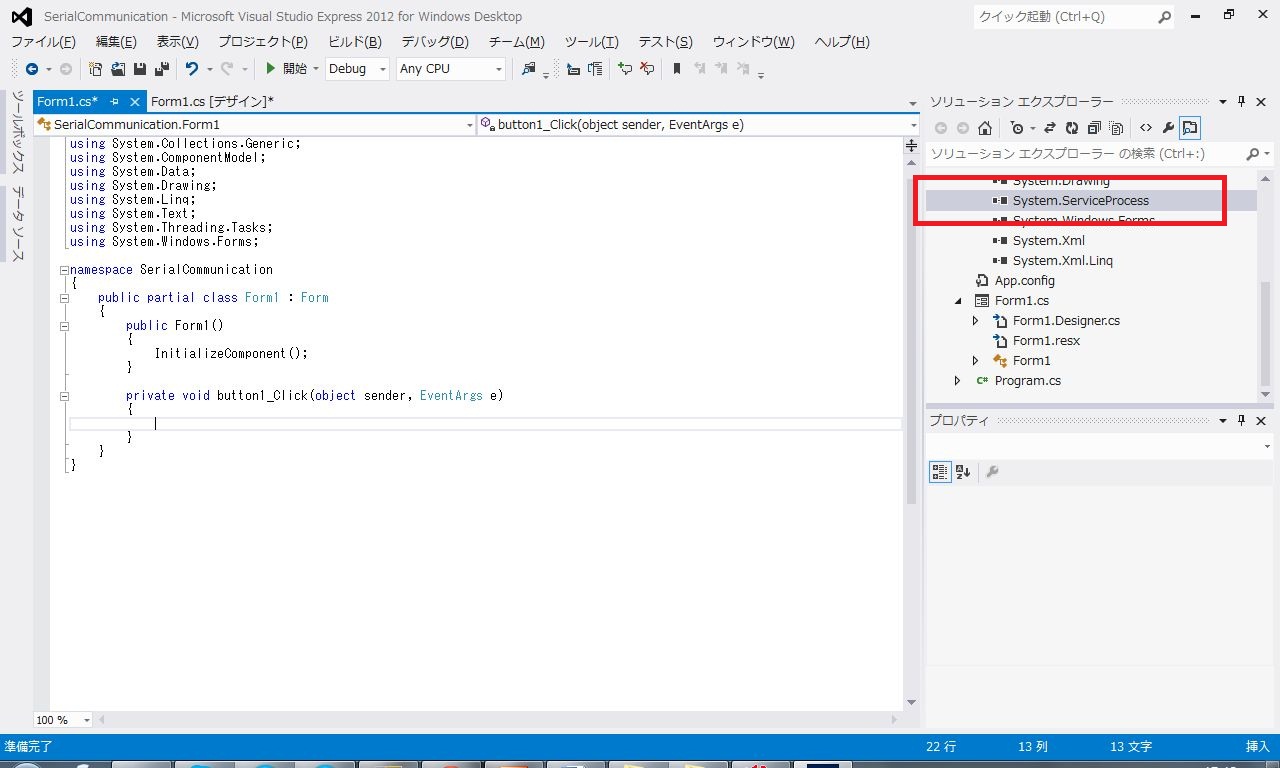
Task: Open the ビルド(B) menu
Action: [355, 42]
